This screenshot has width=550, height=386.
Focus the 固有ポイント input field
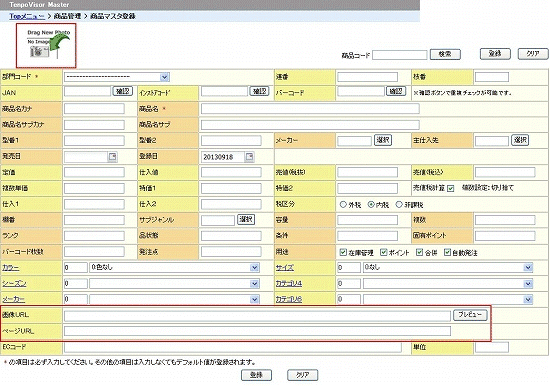[505, 236]
